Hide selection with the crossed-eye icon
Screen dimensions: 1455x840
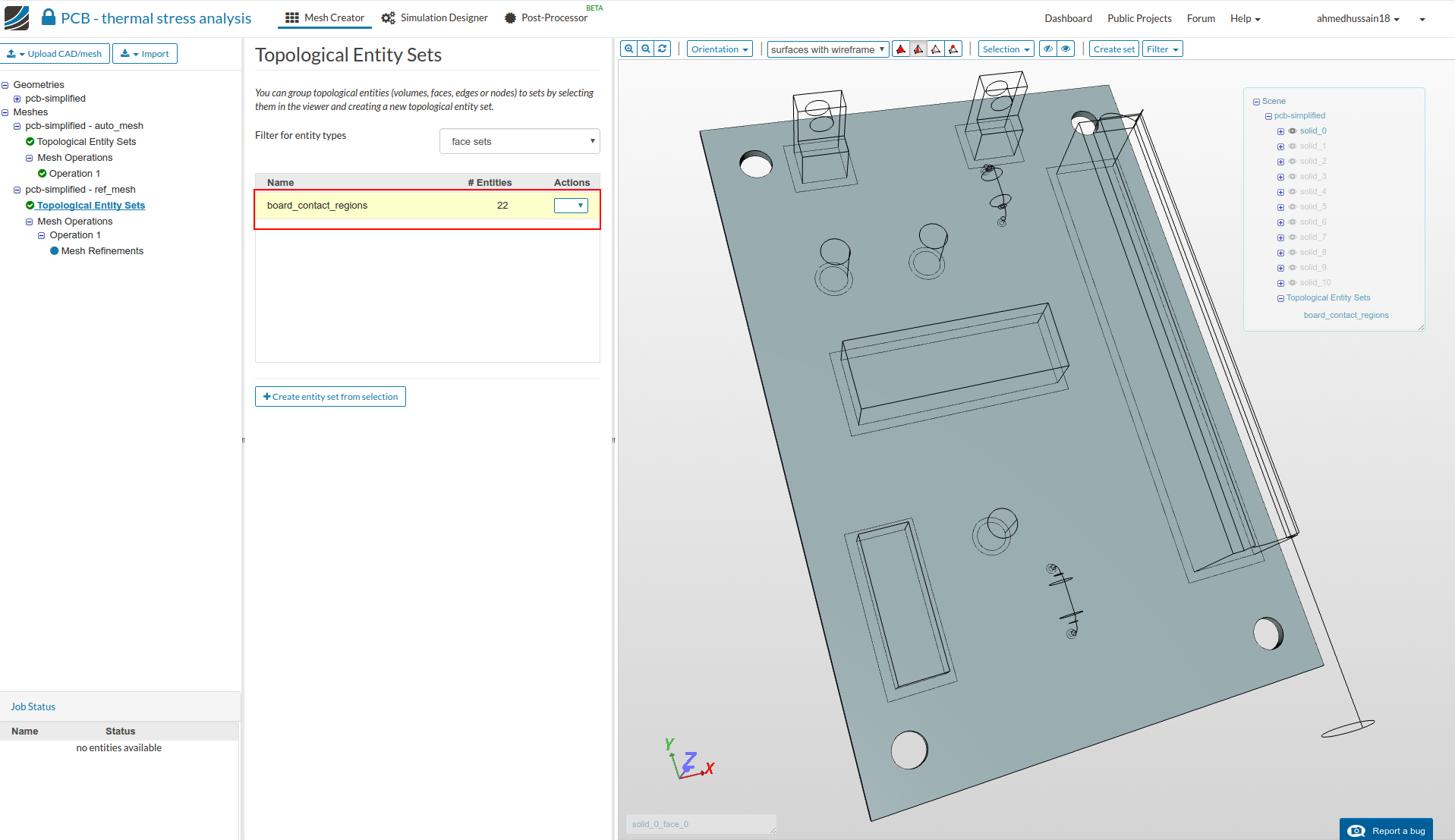click(1048, 49)
